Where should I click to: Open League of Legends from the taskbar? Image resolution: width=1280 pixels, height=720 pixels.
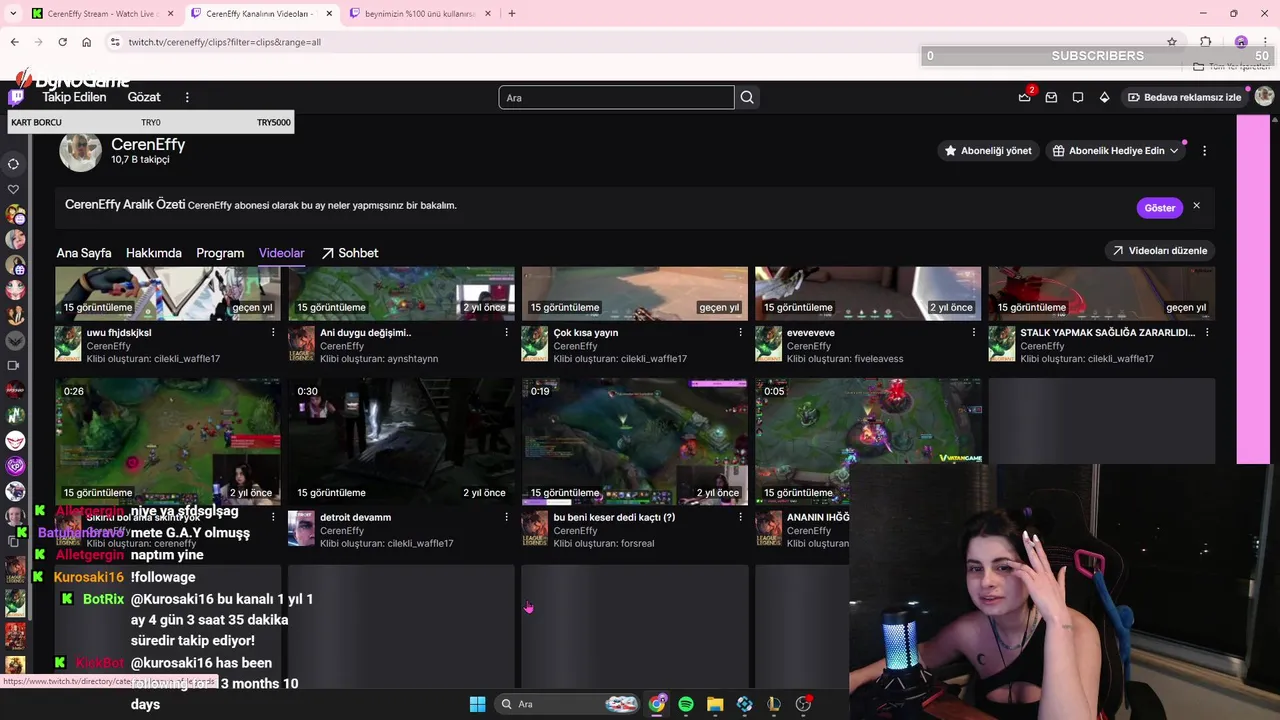point(773,704)
